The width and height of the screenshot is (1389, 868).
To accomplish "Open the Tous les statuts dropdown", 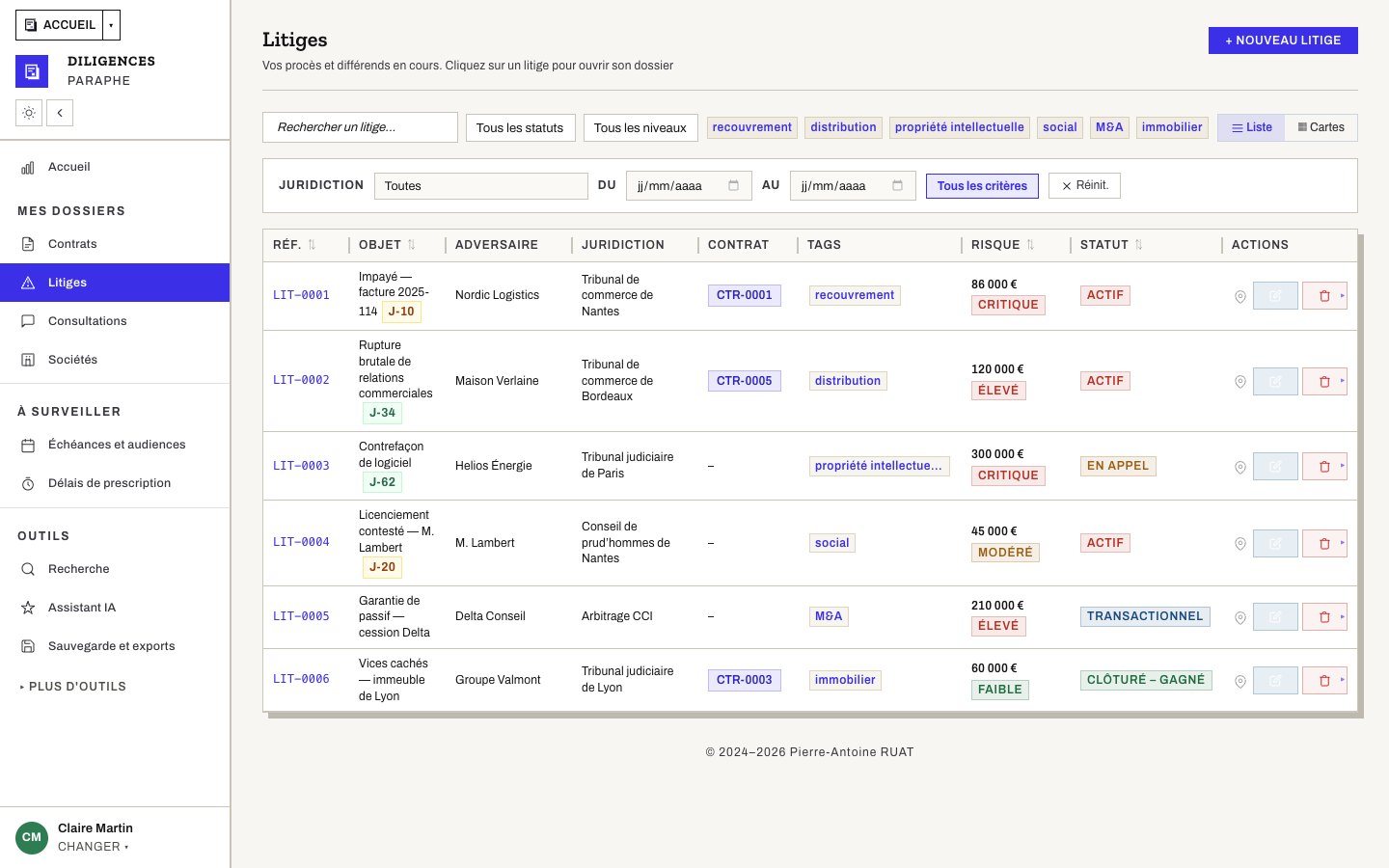I will coord(520,127).
